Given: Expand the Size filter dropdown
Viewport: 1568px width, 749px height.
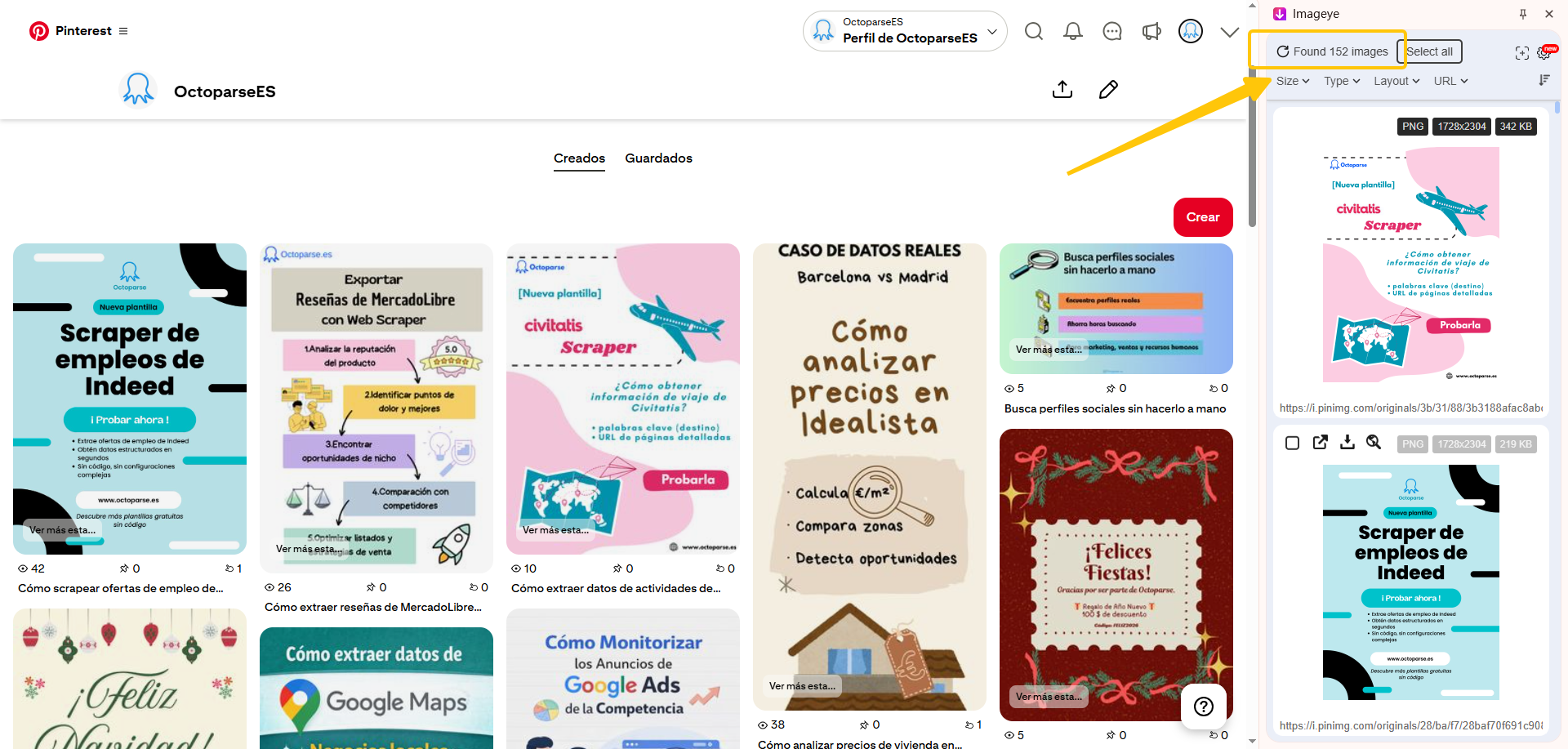Looking at the screenshot, I should pos(1292,81).
